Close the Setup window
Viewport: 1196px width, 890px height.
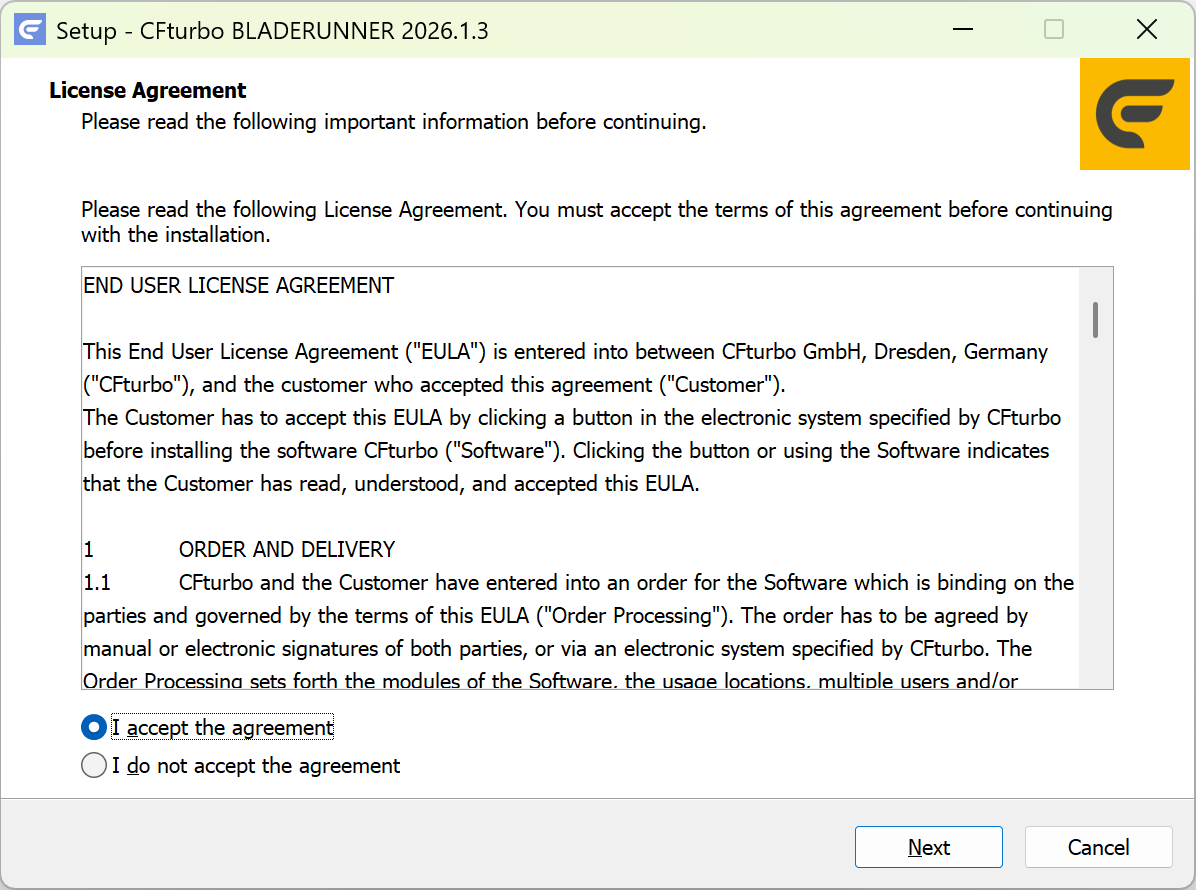tap(1146, 30)
